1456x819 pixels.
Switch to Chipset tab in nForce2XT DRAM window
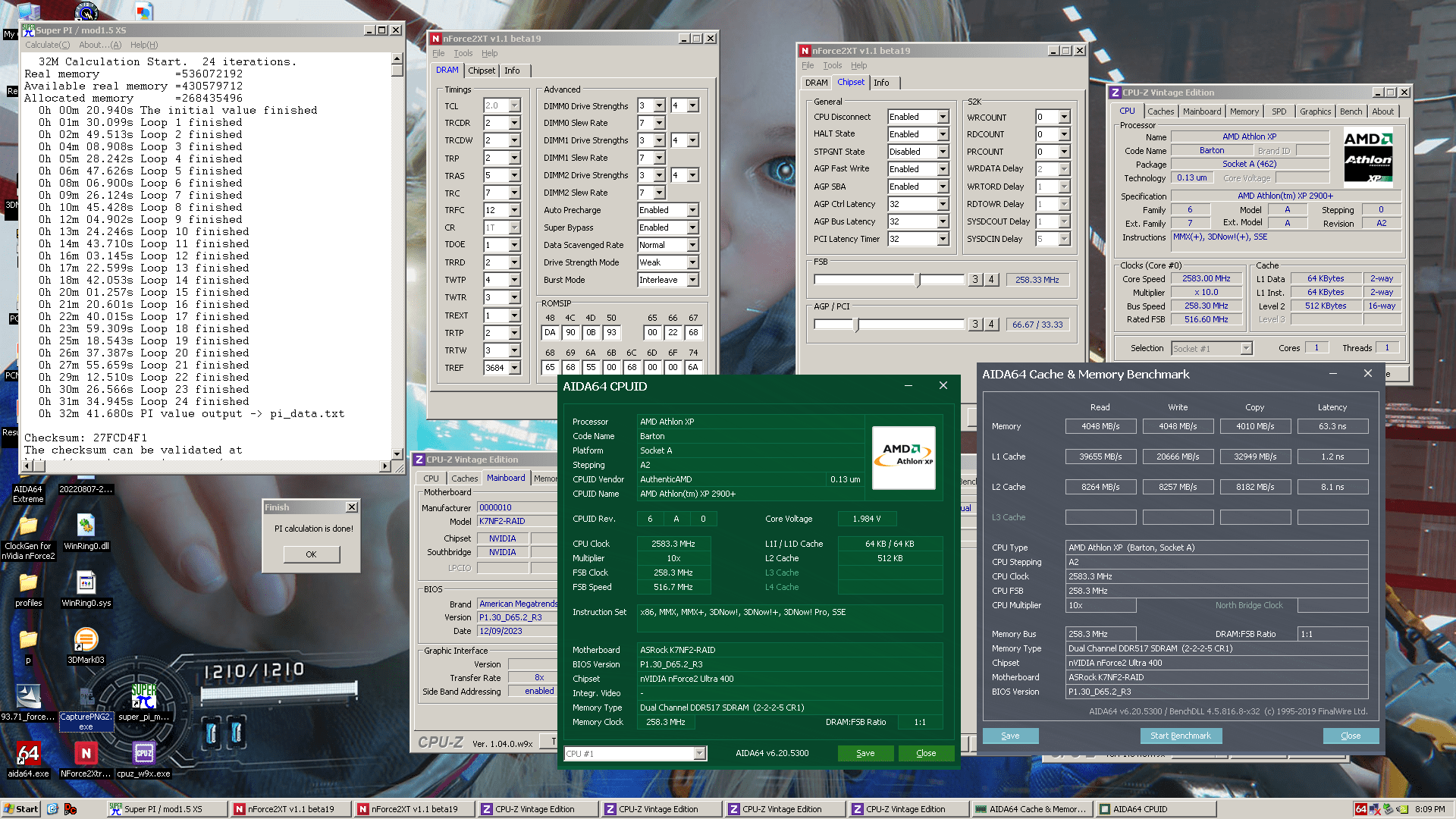482,71
